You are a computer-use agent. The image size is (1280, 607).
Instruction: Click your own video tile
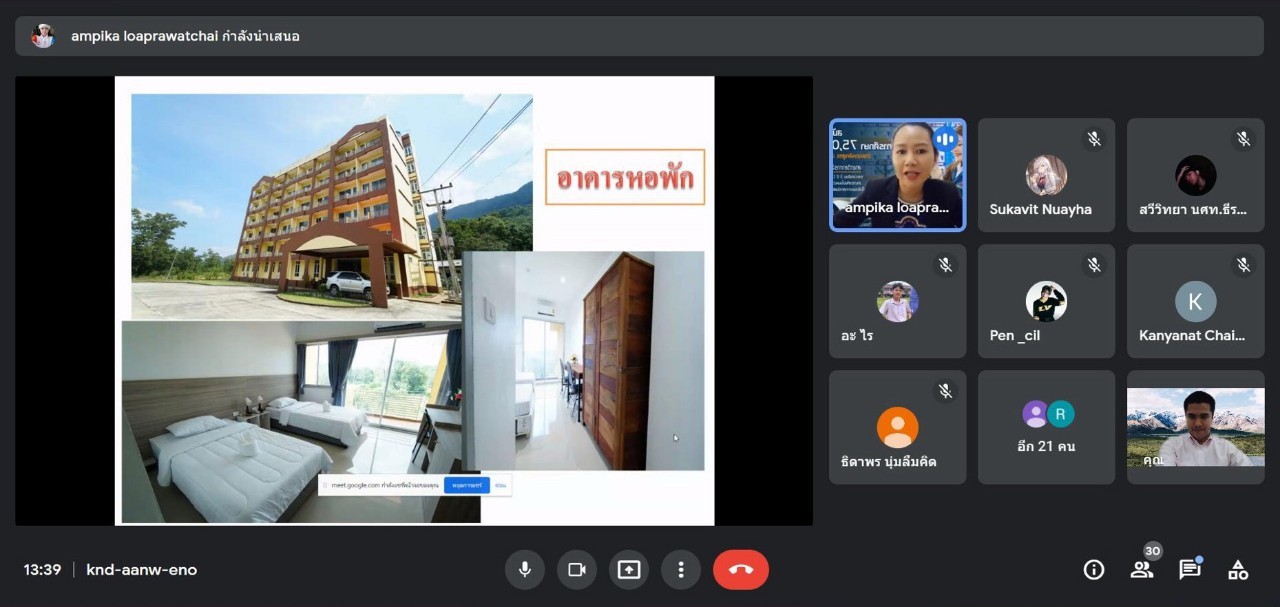pyautogui.click(x=1195, y=427)
